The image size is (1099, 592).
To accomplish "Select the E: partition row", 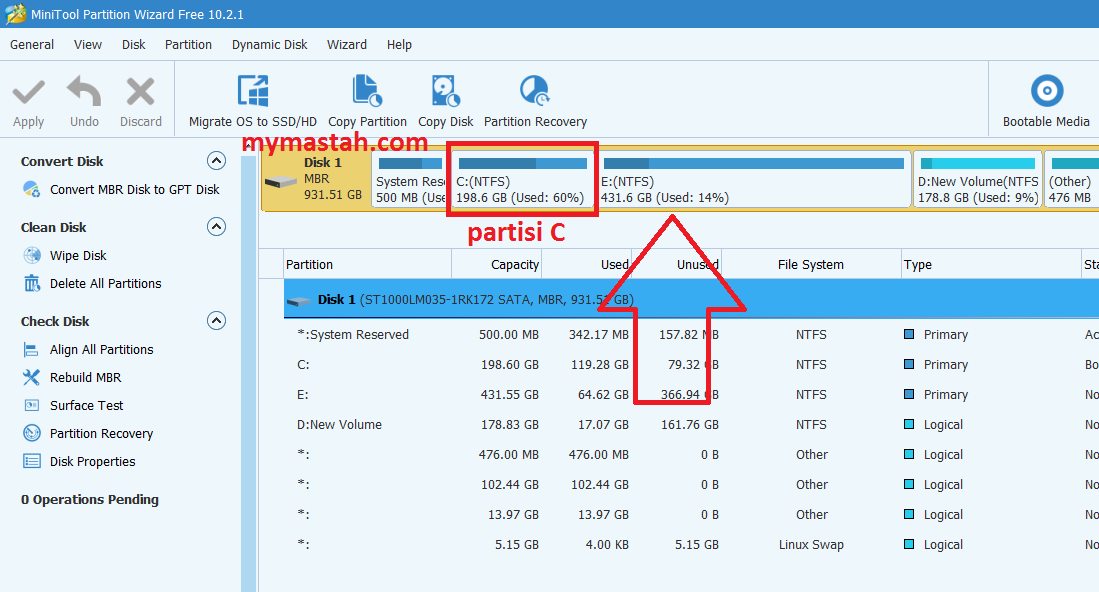I will pyautogui.click(x=691, y=394).
